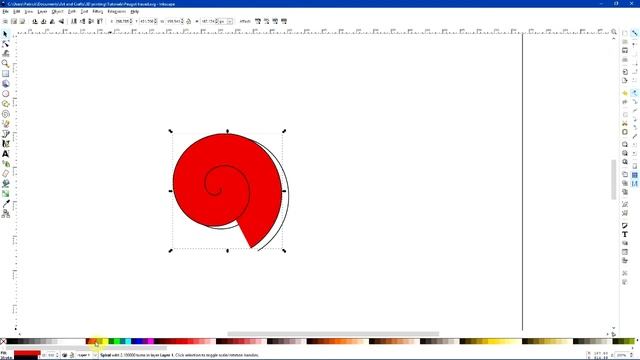Open Fill and Stroke dialog icon
640x360 pixels.
coord(625,226)
